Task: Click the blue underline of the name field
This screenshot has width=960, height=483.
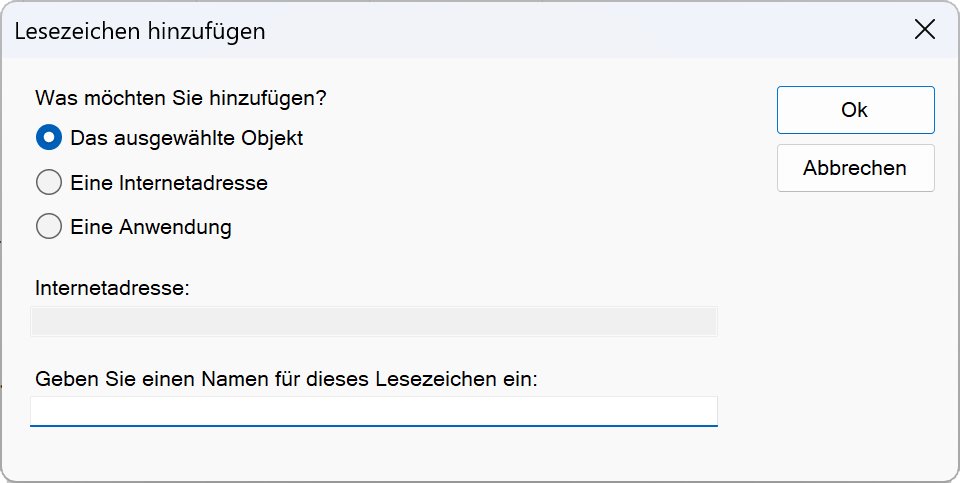Action: point(374,425)
